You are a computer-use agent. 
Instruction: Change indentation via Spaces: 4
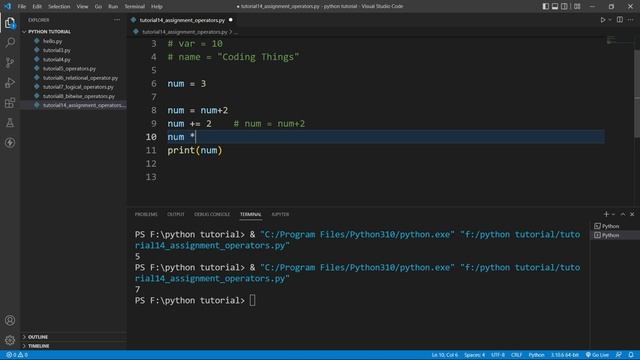coord(474,355)
